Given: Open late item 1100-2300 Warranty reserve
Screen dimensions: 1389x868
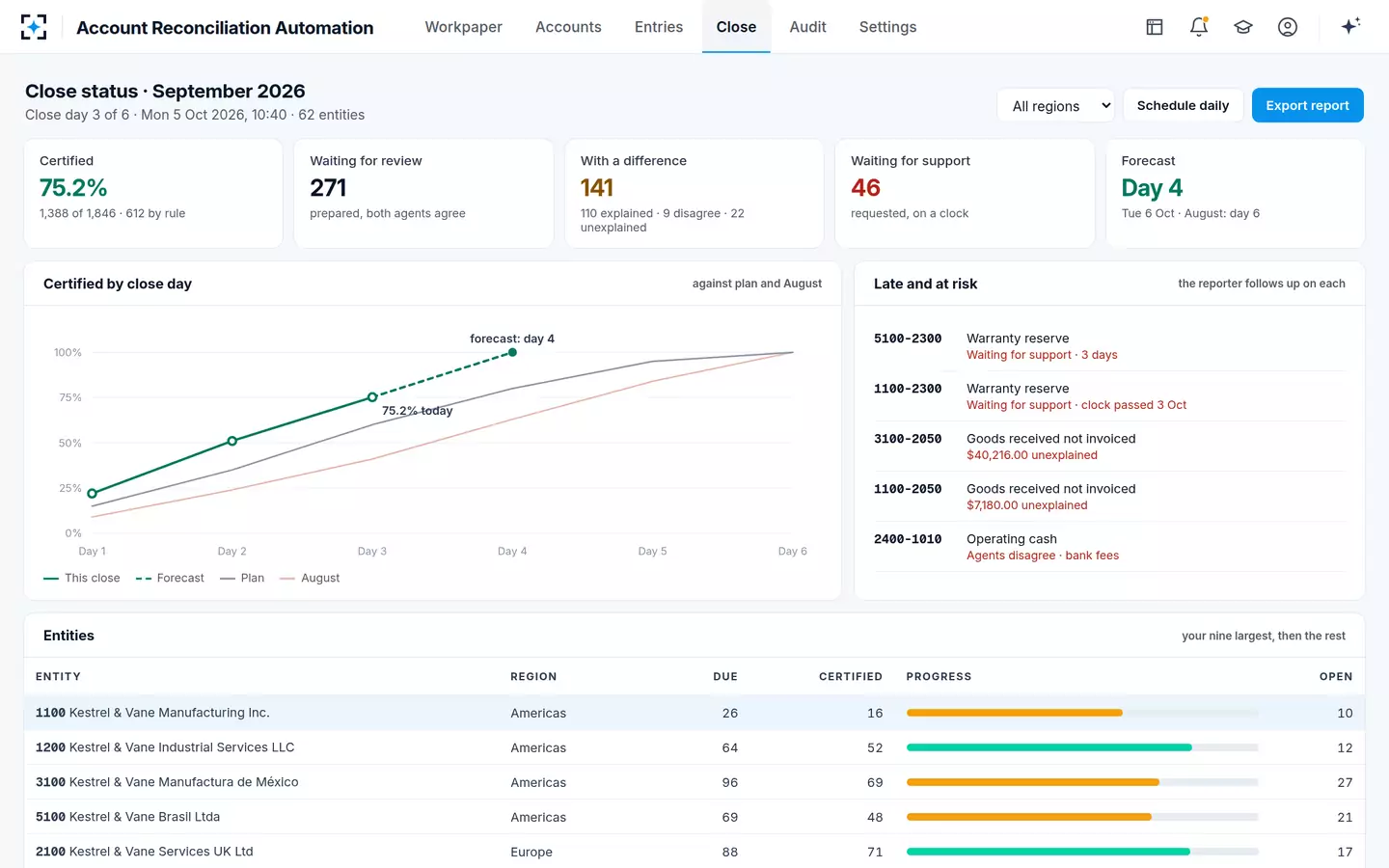Looking at the screenshot, I should point(1109,396).
